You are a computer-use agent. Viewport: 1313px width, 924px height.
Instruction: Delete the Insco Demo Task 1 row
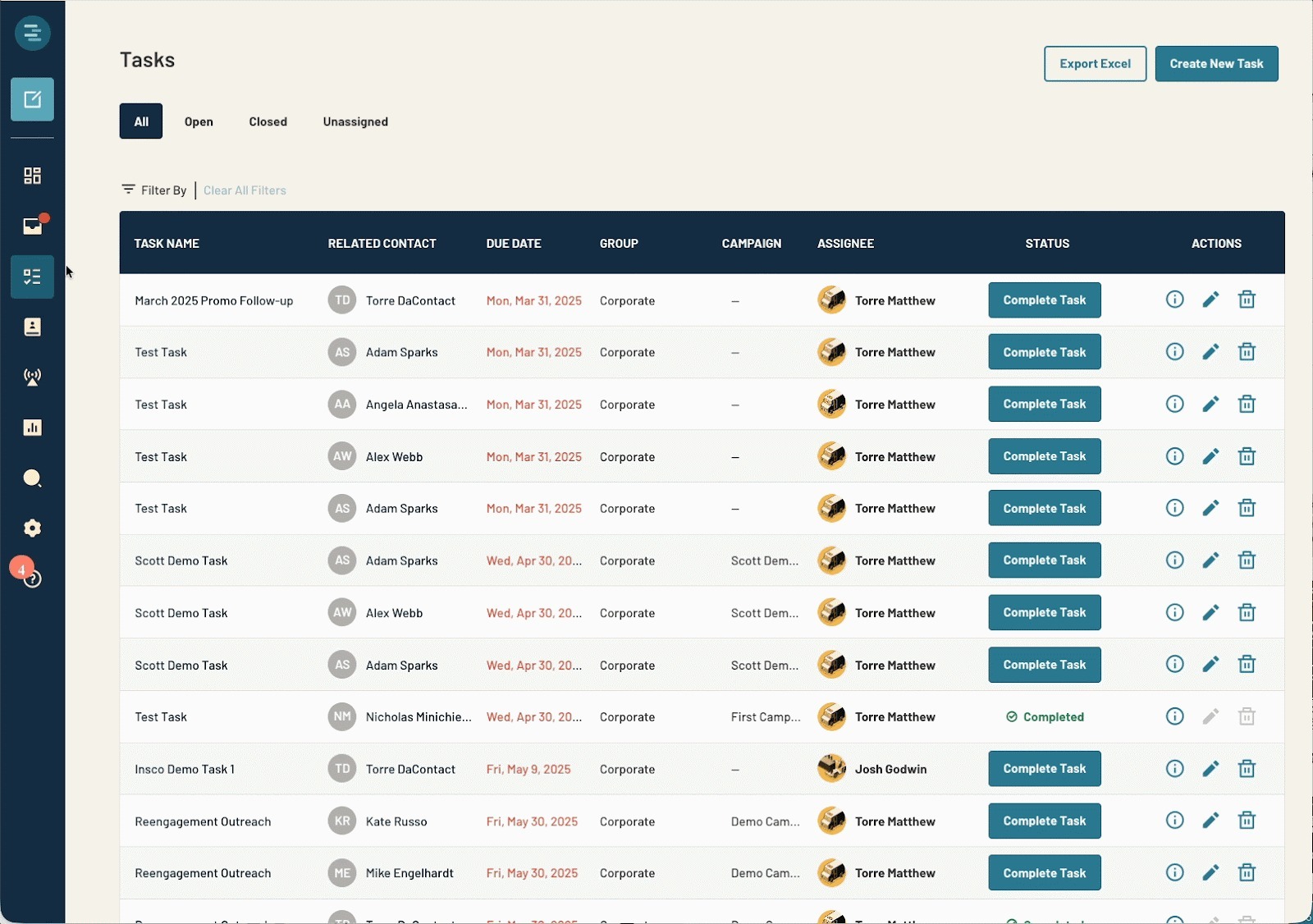(1247, 769)
